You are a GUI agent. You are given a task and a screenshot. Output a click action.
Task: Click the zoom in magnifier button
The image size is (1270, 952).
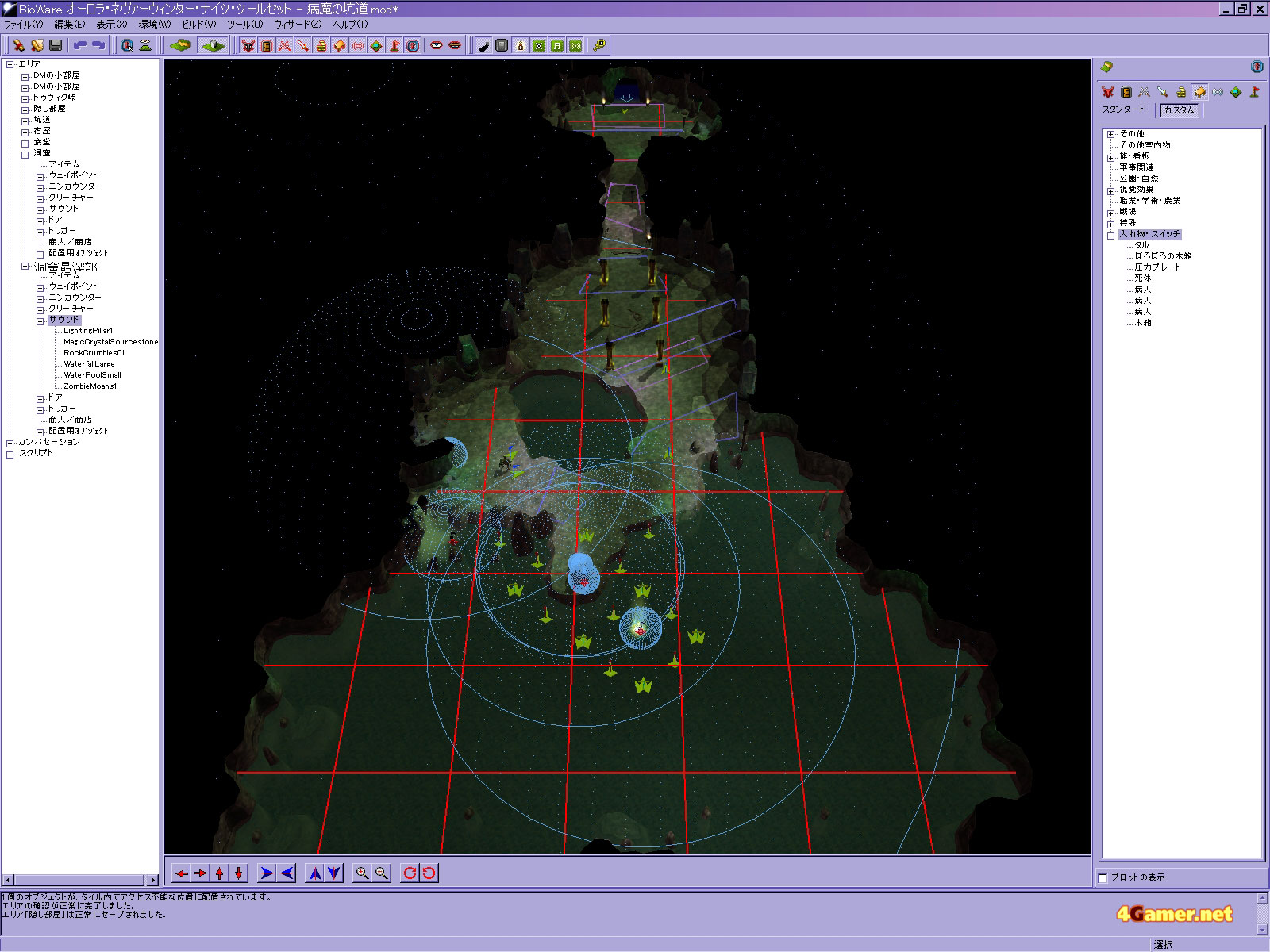coord(363,873)
